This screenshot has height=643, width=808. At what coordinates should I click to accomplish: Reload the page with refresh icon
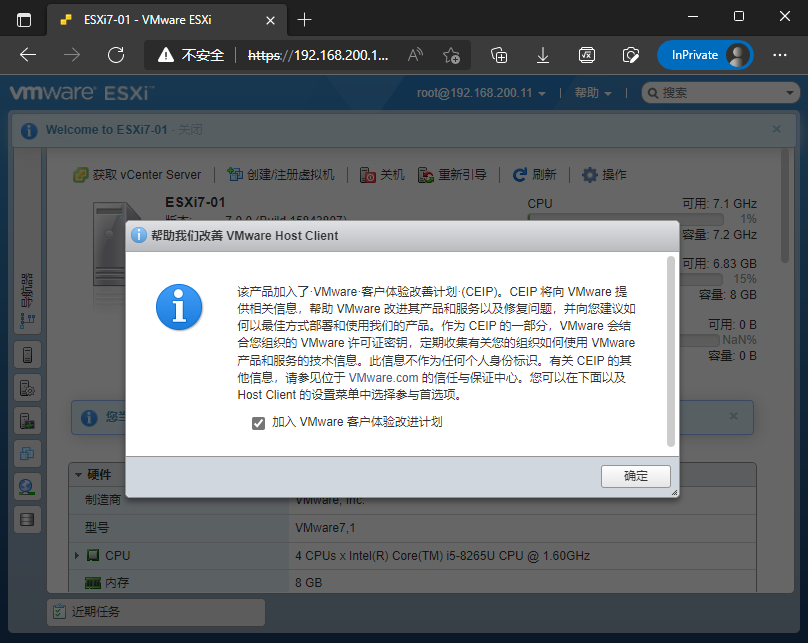(x=116, y=55)
